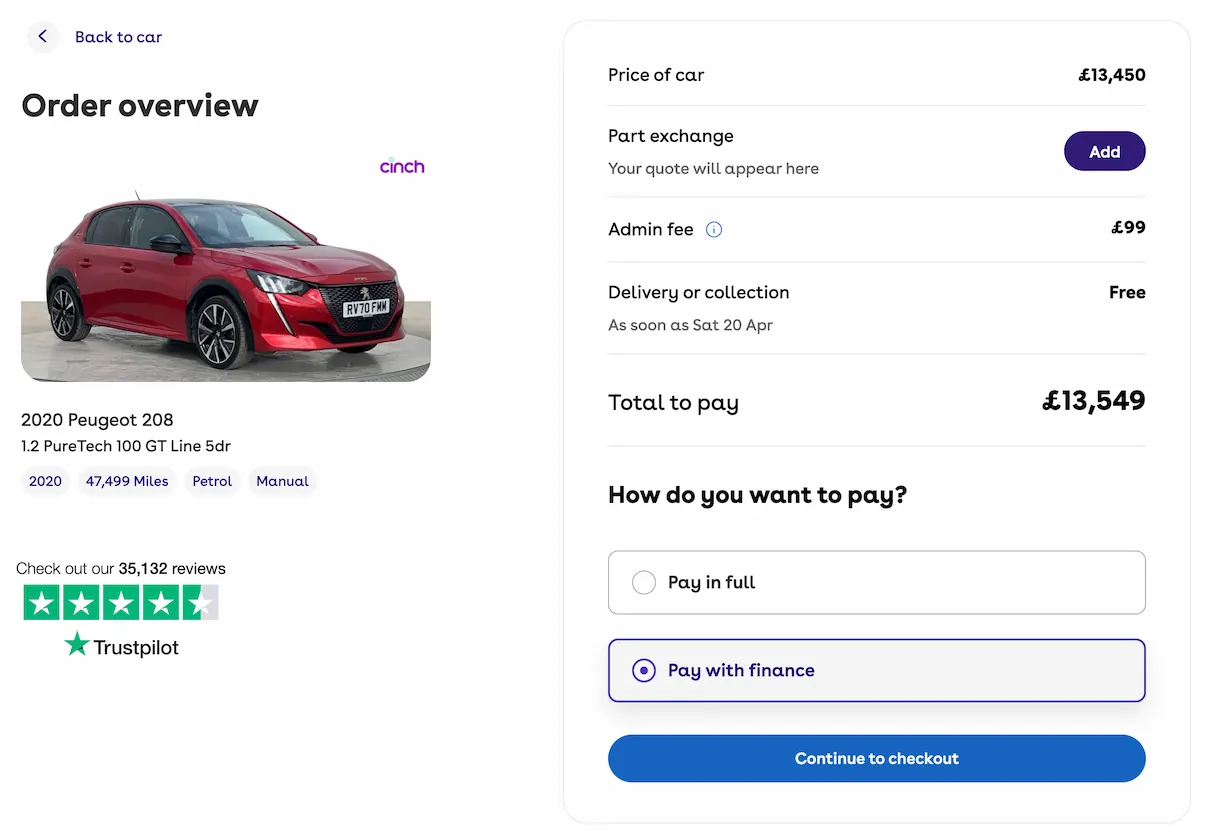
Task: Click the Trustpilot green star logo
Action: point(77,646)
